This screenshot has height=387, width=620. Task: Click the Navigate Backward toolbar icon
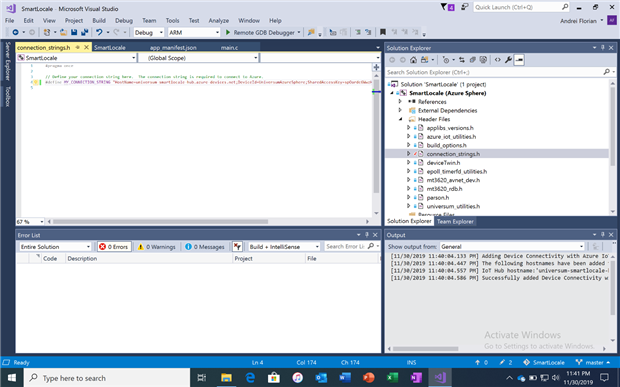[15, 32]
